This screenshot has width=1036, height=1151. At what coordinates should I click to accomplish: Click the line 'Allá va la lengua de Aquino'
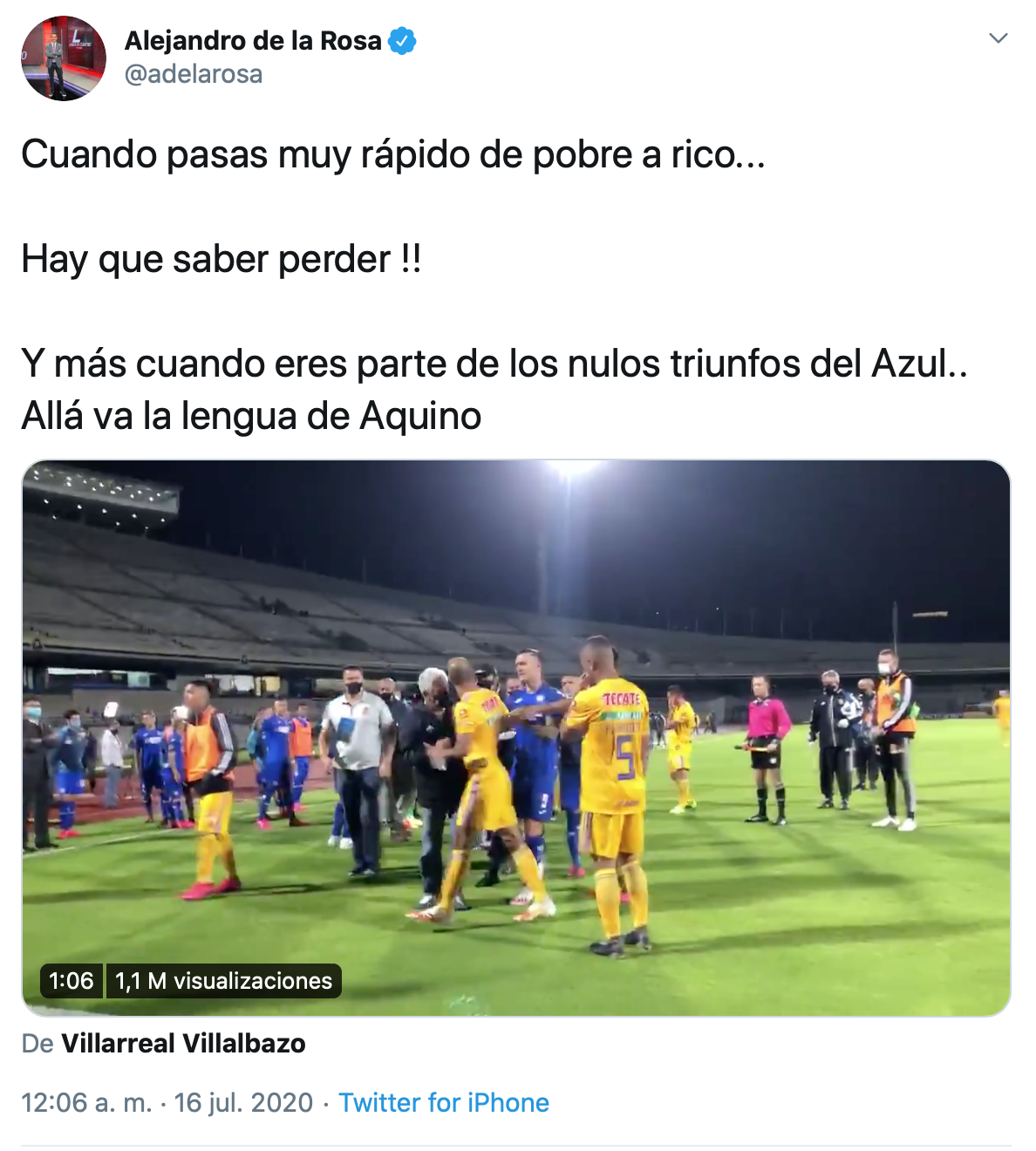click(x=251, y=417)
